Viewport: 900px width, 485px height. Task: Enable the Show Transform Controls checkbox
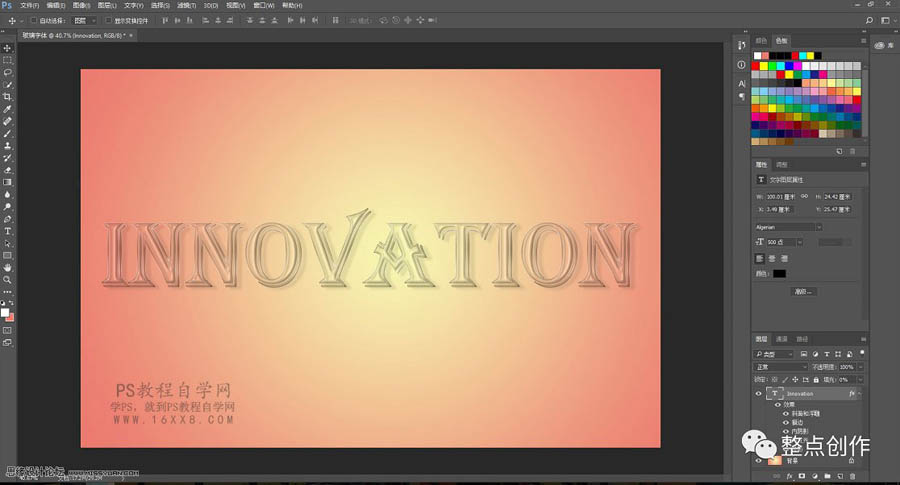click(x=108, y=21)
